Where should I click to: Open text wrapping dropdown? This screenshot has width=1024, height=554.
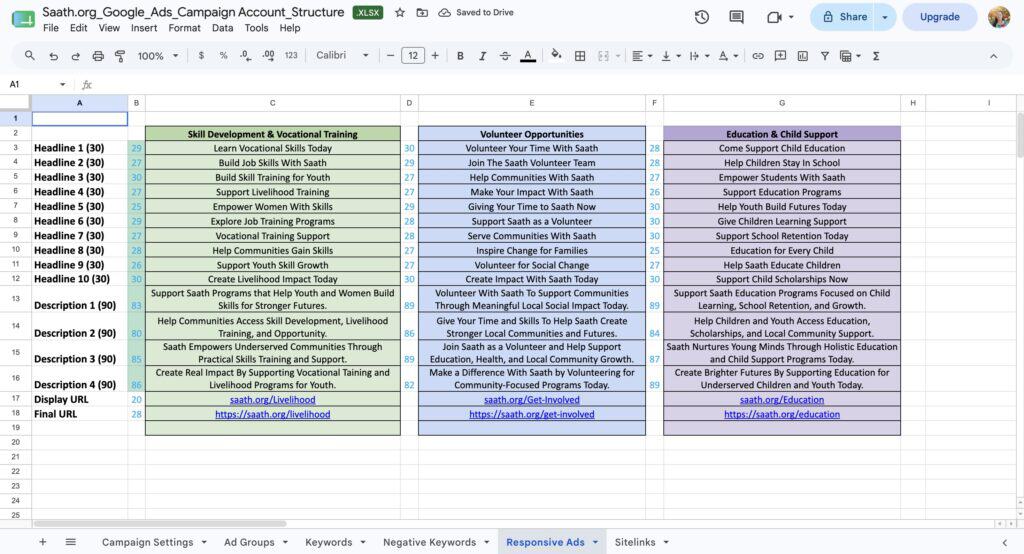[x=699, y=56]
